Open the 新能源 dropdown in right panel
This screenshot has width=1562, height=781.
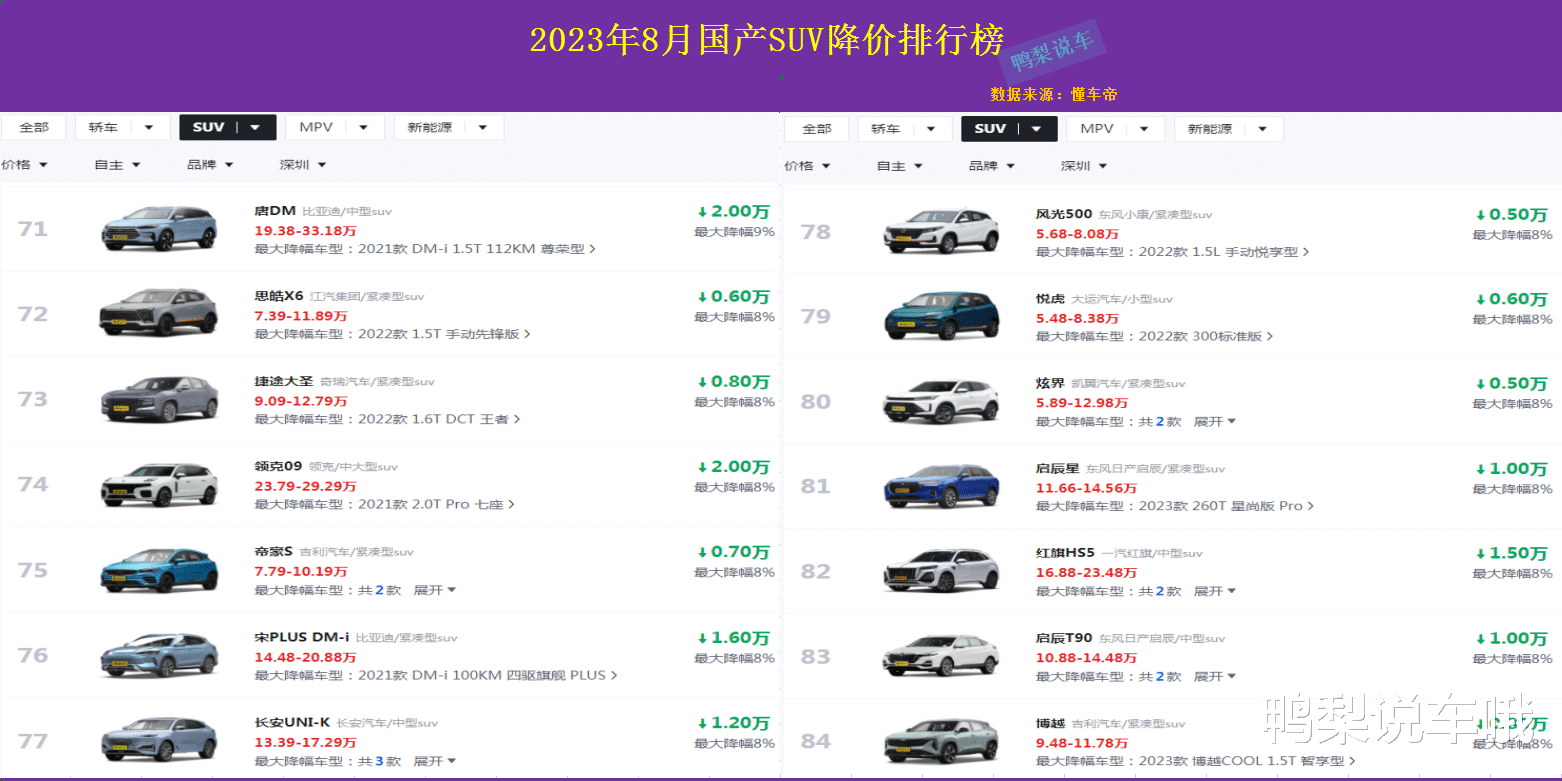1229,128
